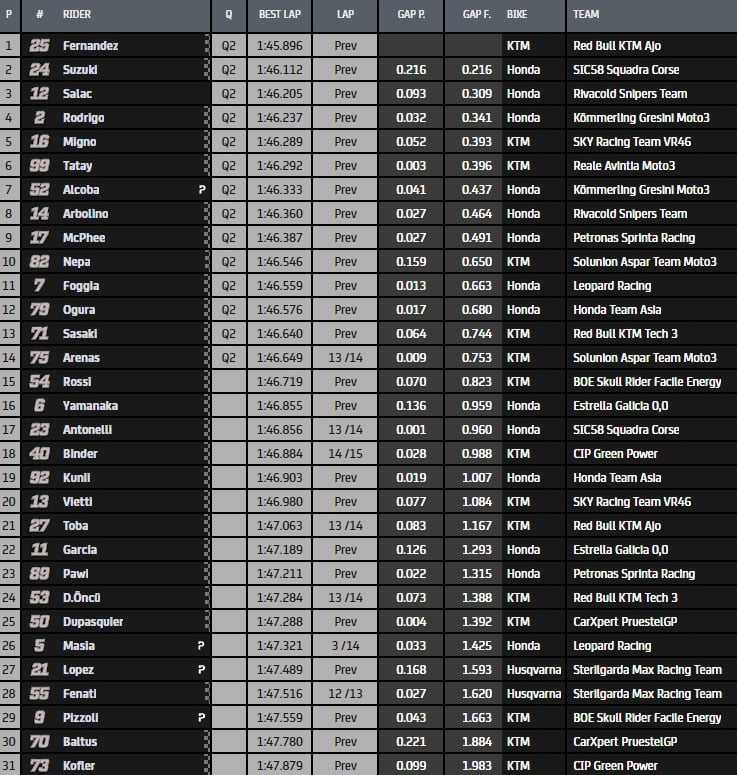Click the pit 'P' indicator beside Lopez
Screen dimensions: 737x775
coord(202,670)
